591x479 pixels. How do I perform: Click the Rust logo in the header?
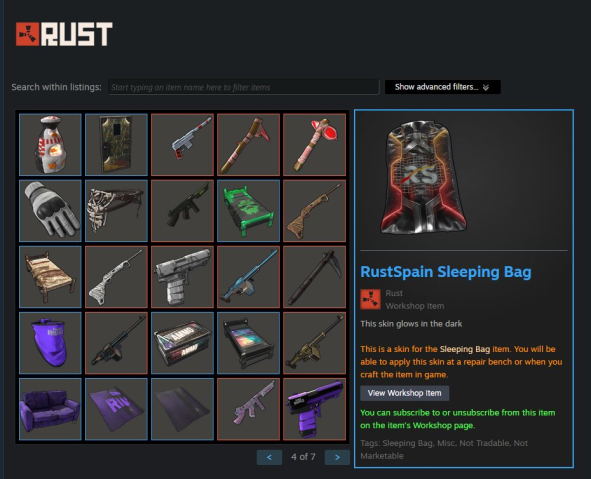coord(64,34)
